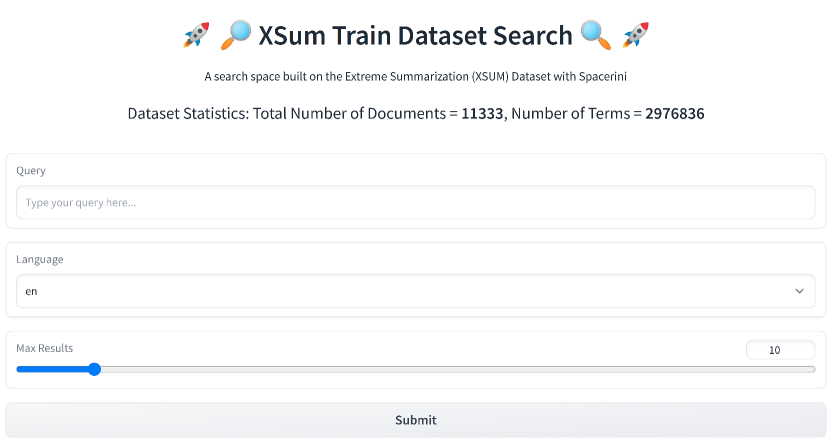The width and height of the screenshot is (830, 443).
Task: Click the left magnifying glass emoji
Action: click(x=235, y=36)
